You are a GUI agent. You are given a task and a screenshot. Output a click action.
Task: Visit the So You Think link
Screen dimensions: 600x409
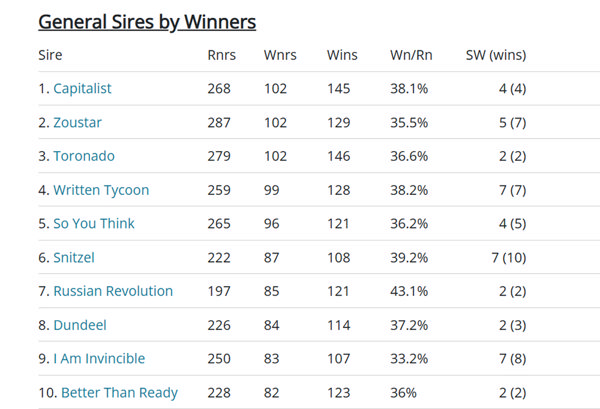click(93, 223)
